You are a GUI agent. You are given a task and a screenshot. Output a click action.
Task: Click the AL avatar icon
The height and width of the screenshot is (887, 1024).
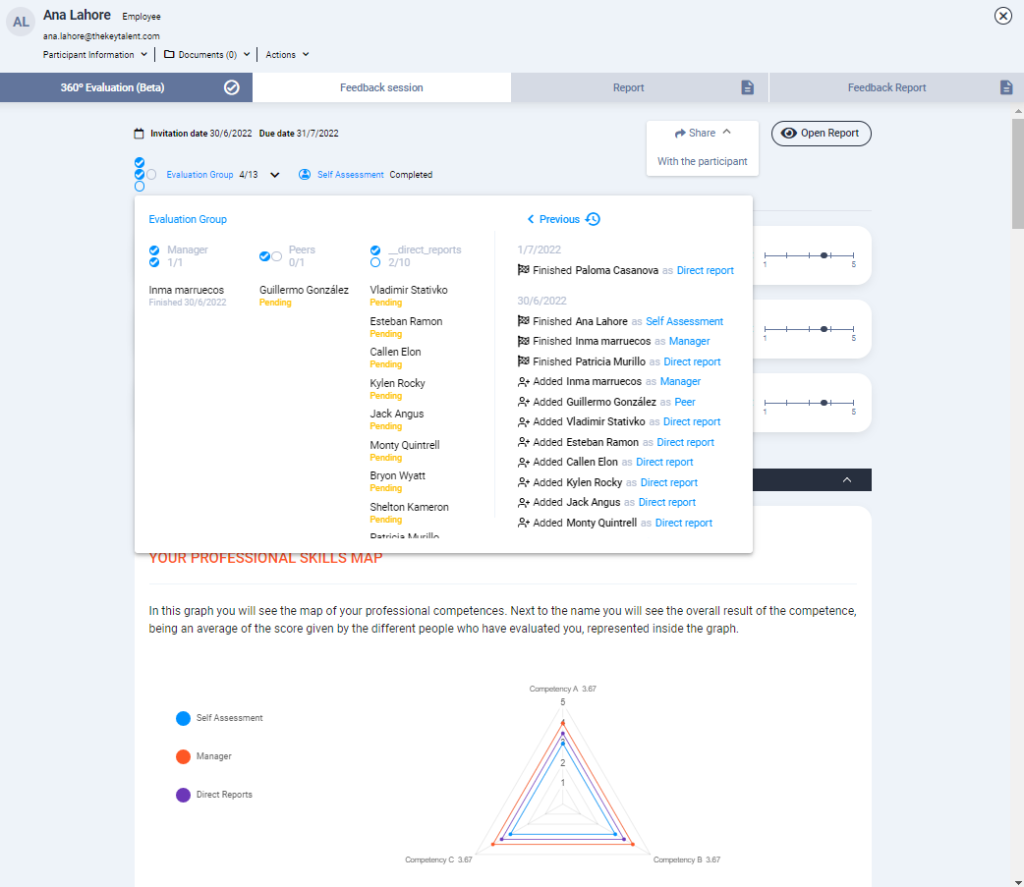[x=21, y=21]
